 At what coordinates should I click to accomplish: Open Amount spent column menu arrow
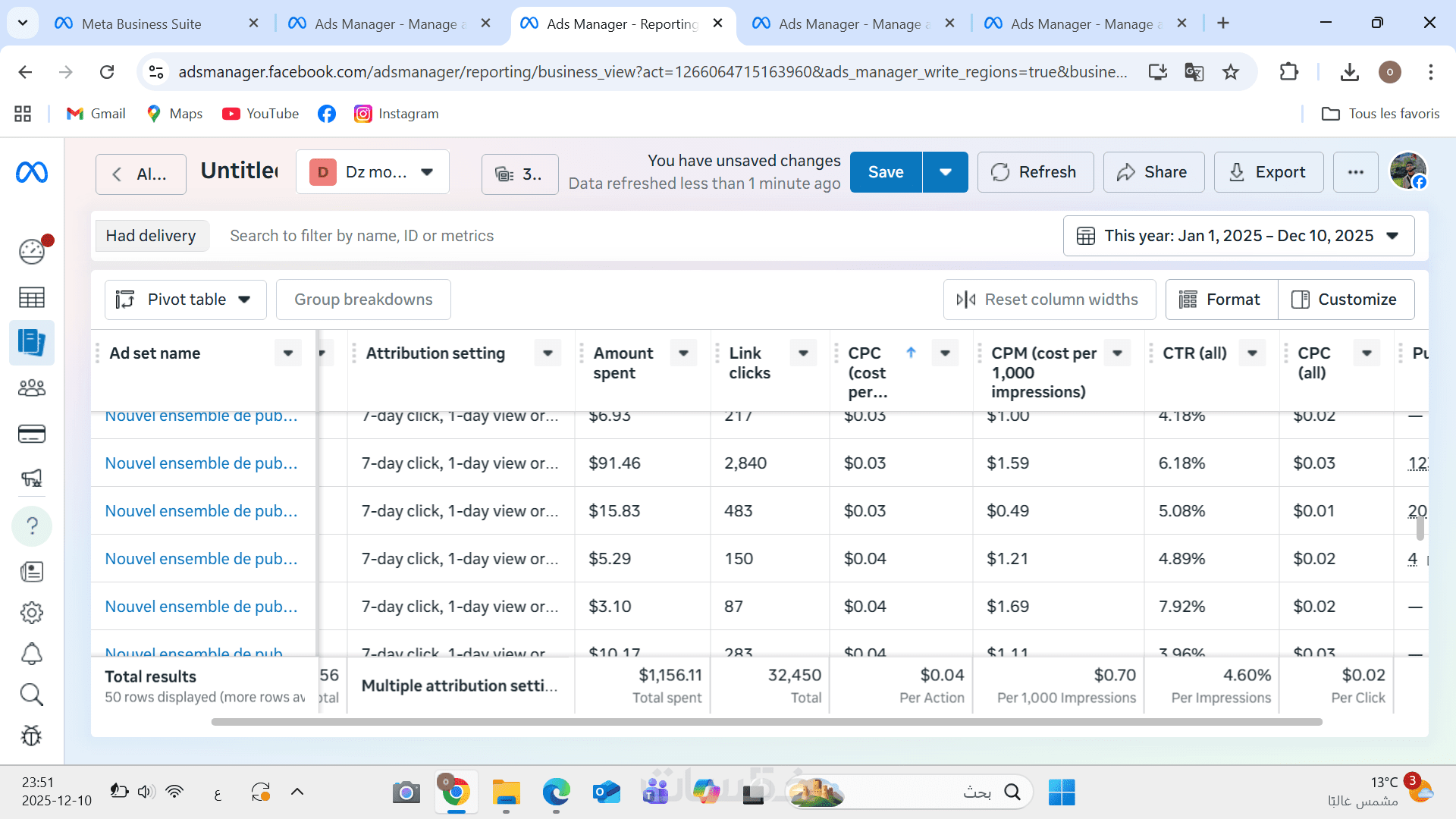tap(683, 353)
